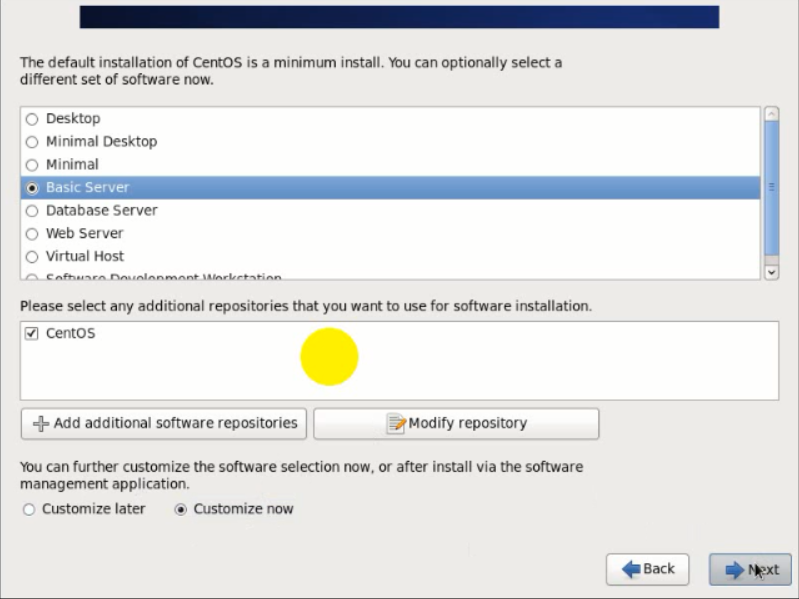Select the Web Server radio option

point(32,234)
